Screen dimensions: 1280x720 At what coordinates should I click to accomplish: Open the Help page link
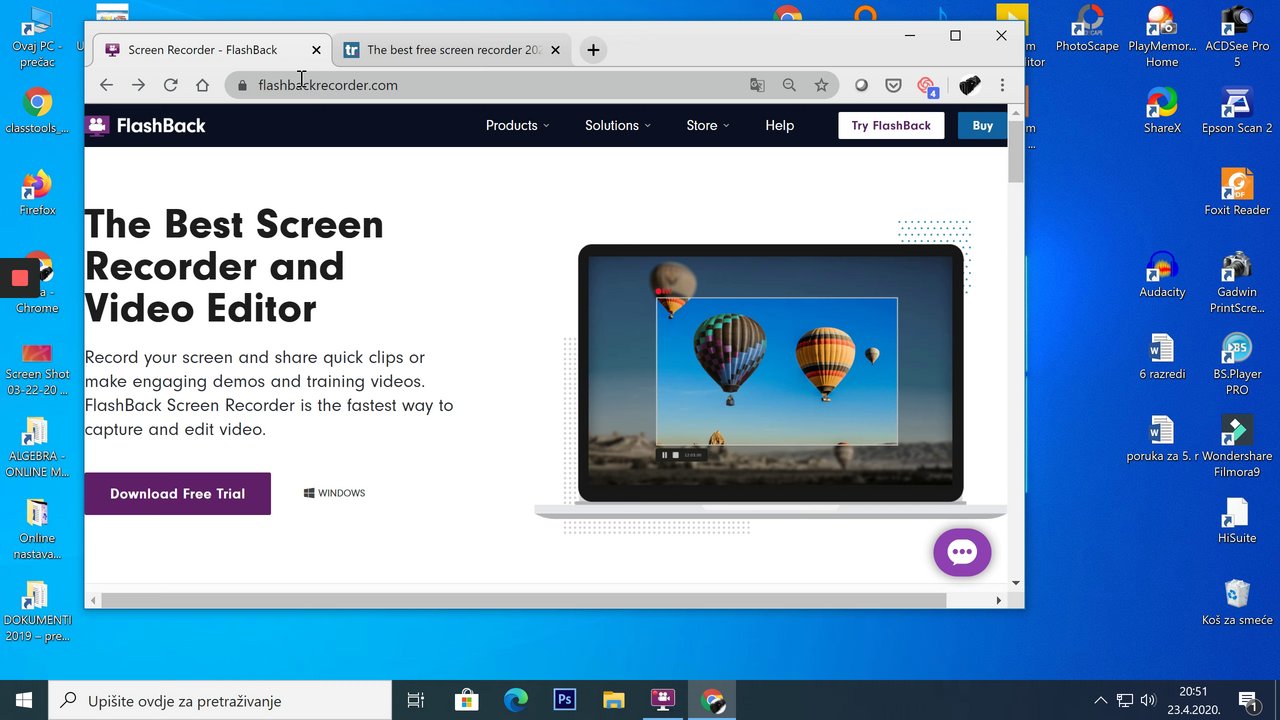(x=780, y=125)
